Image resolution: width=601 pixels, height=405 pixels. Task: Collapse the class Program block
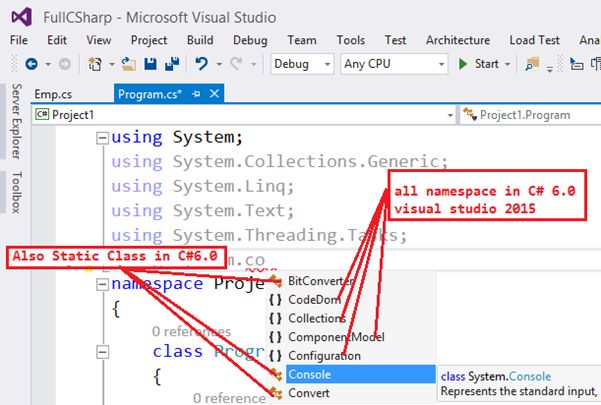pyautogui.click(x=102, y=352)
